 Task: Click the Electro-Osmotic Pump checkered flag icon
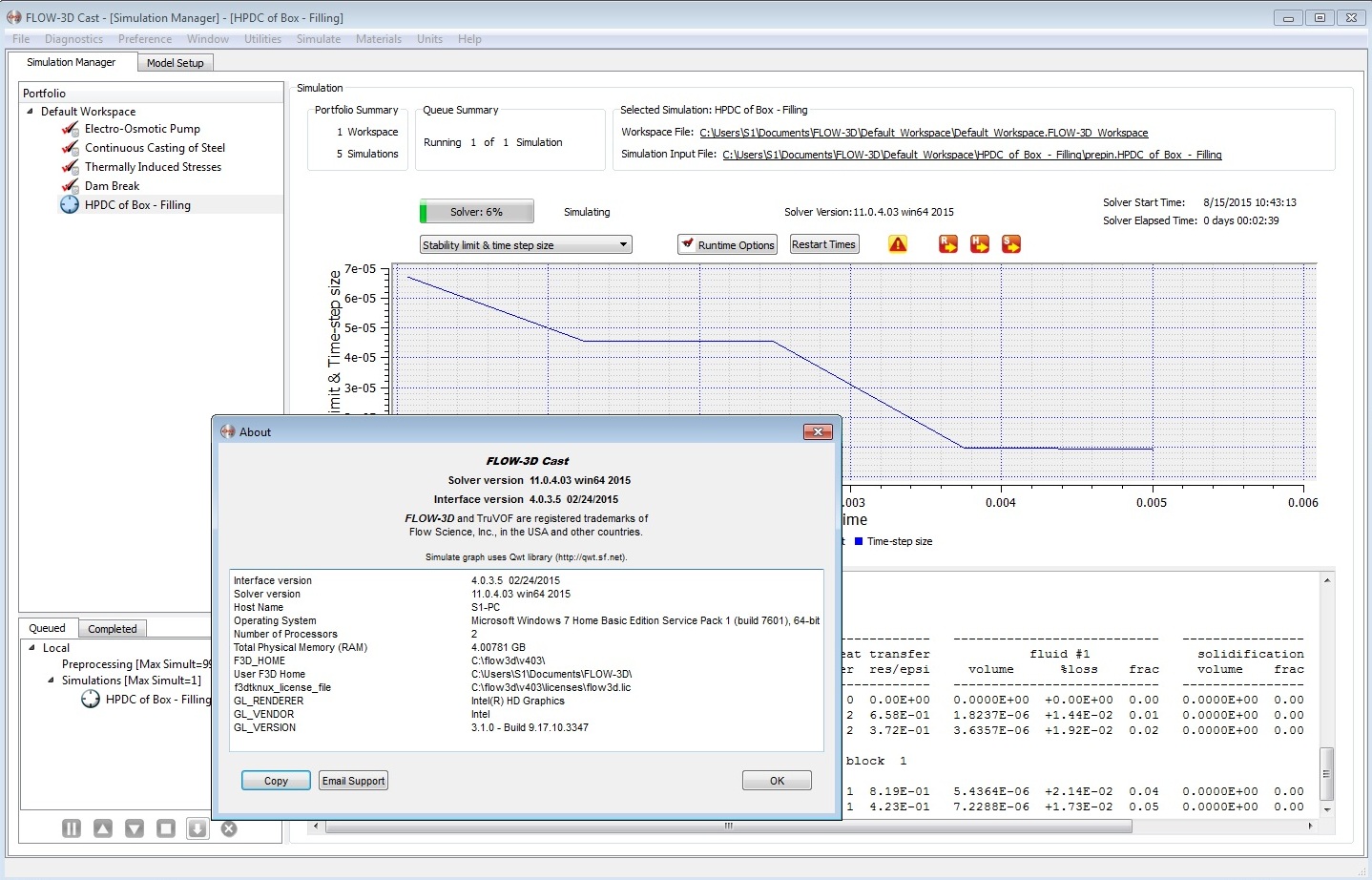(x=70, y=129)
